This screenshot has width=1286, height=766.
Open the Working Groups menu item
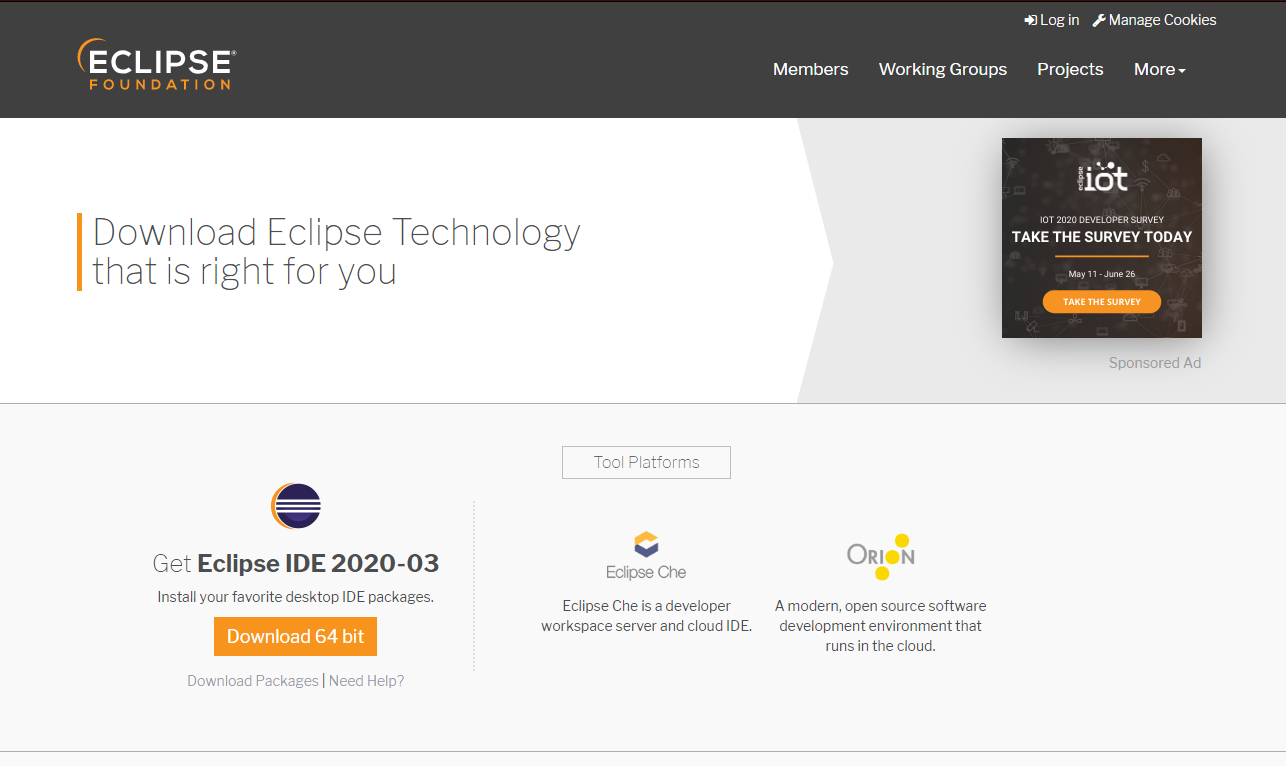[x=942, y=69]
